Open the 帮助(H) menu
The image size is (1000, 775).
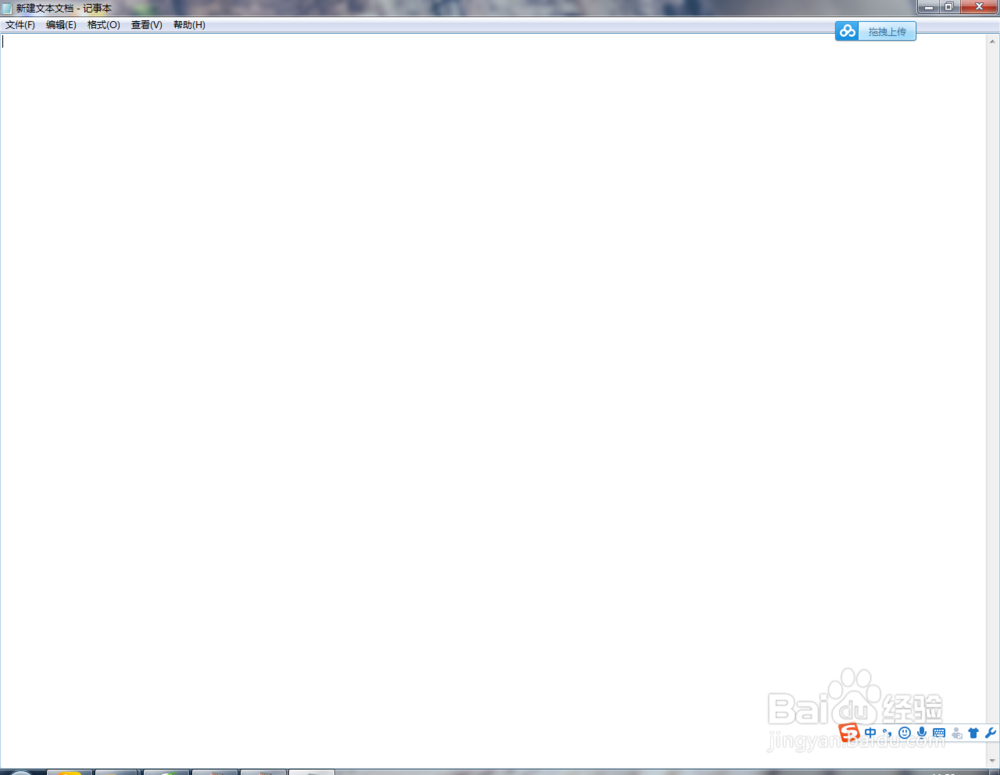click(x=189, y=25)
